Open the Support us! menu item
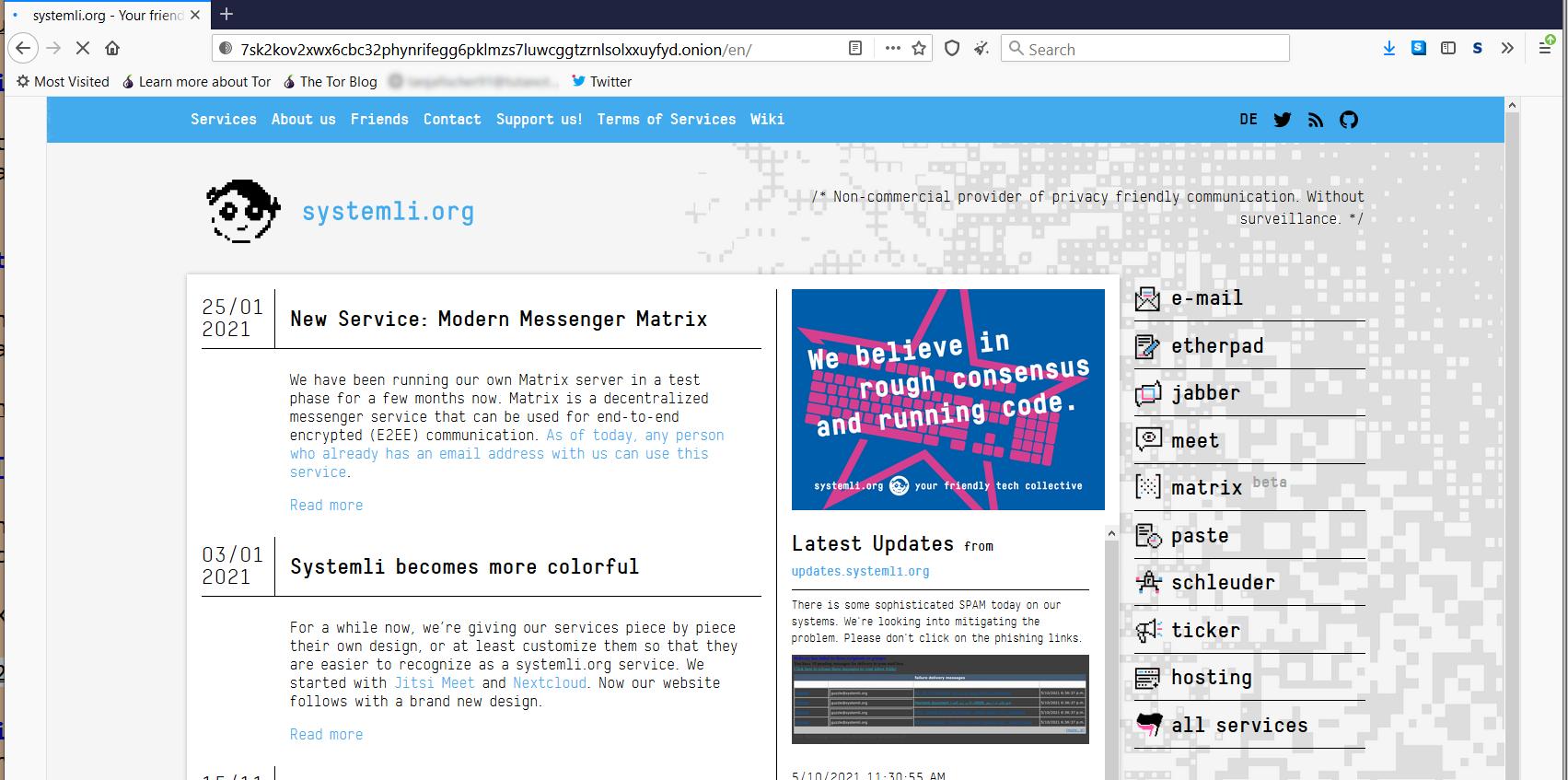 coord(540,119)
